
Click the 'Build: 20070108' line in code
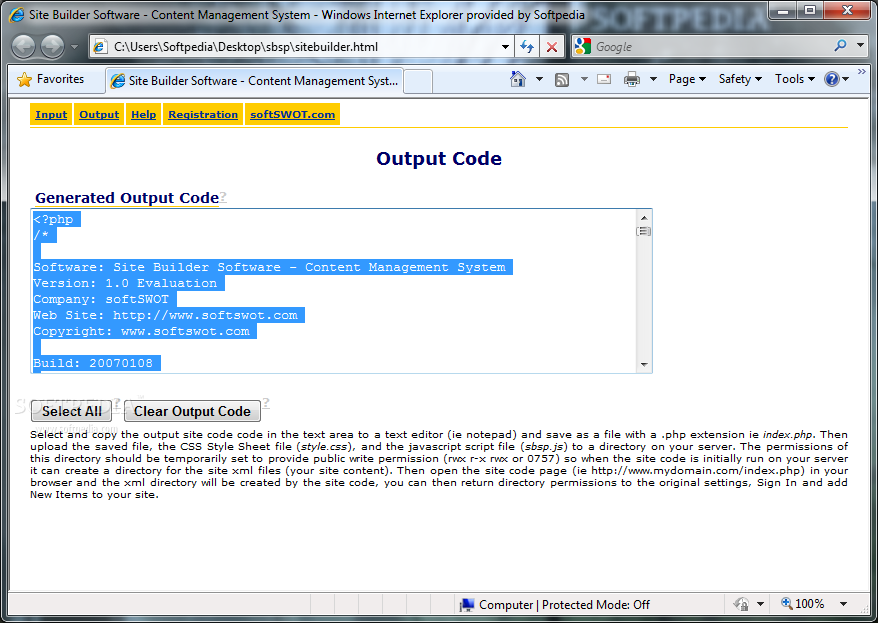pyautogui.click(x=93, y=363)
